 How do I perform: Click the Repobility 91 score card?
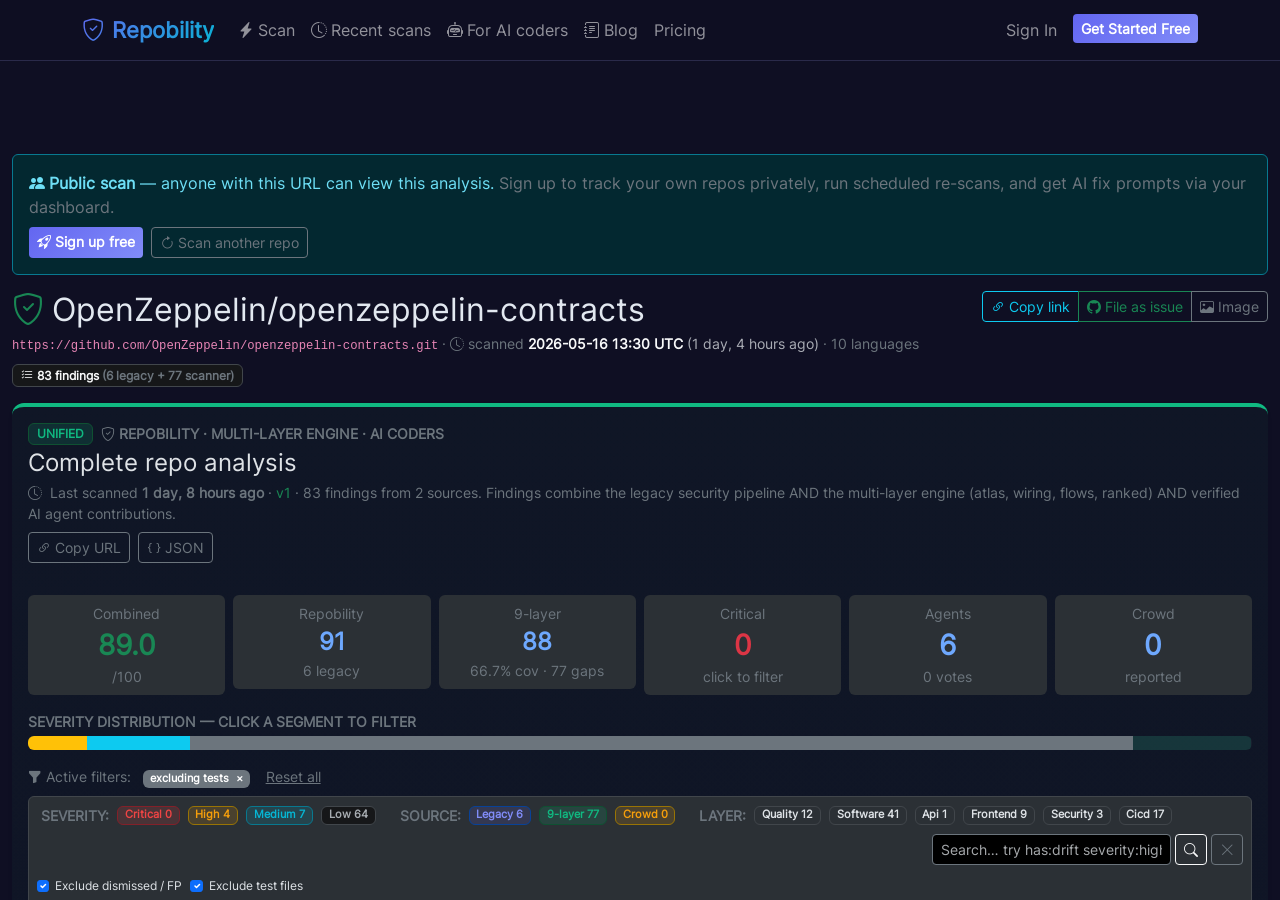pos(332,642)
